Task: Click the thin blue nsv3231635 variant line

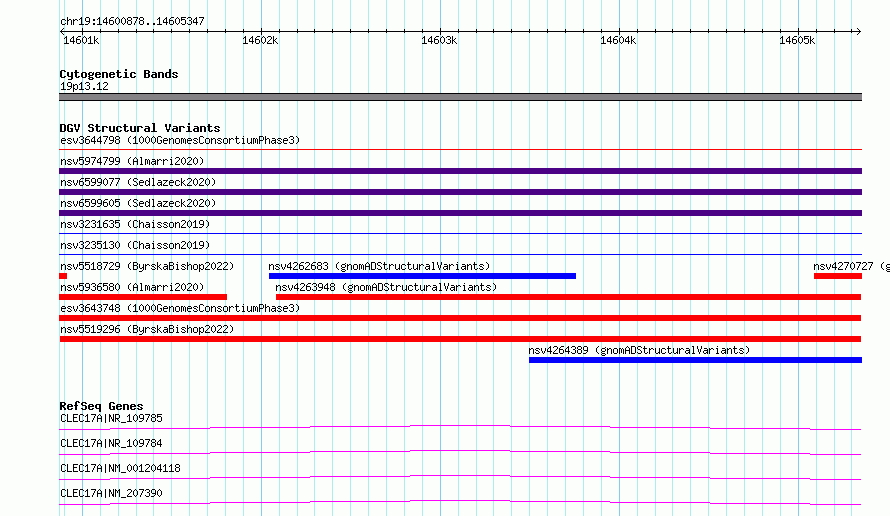Action: [460, 233]
